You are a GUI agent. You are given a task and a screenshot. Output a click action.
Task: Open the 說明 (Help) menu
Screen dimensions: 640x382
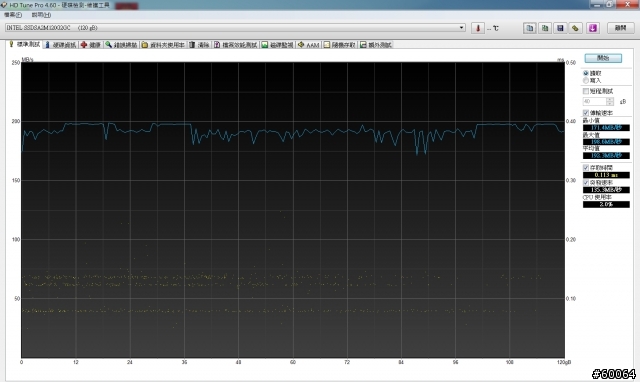click(41, 15)
